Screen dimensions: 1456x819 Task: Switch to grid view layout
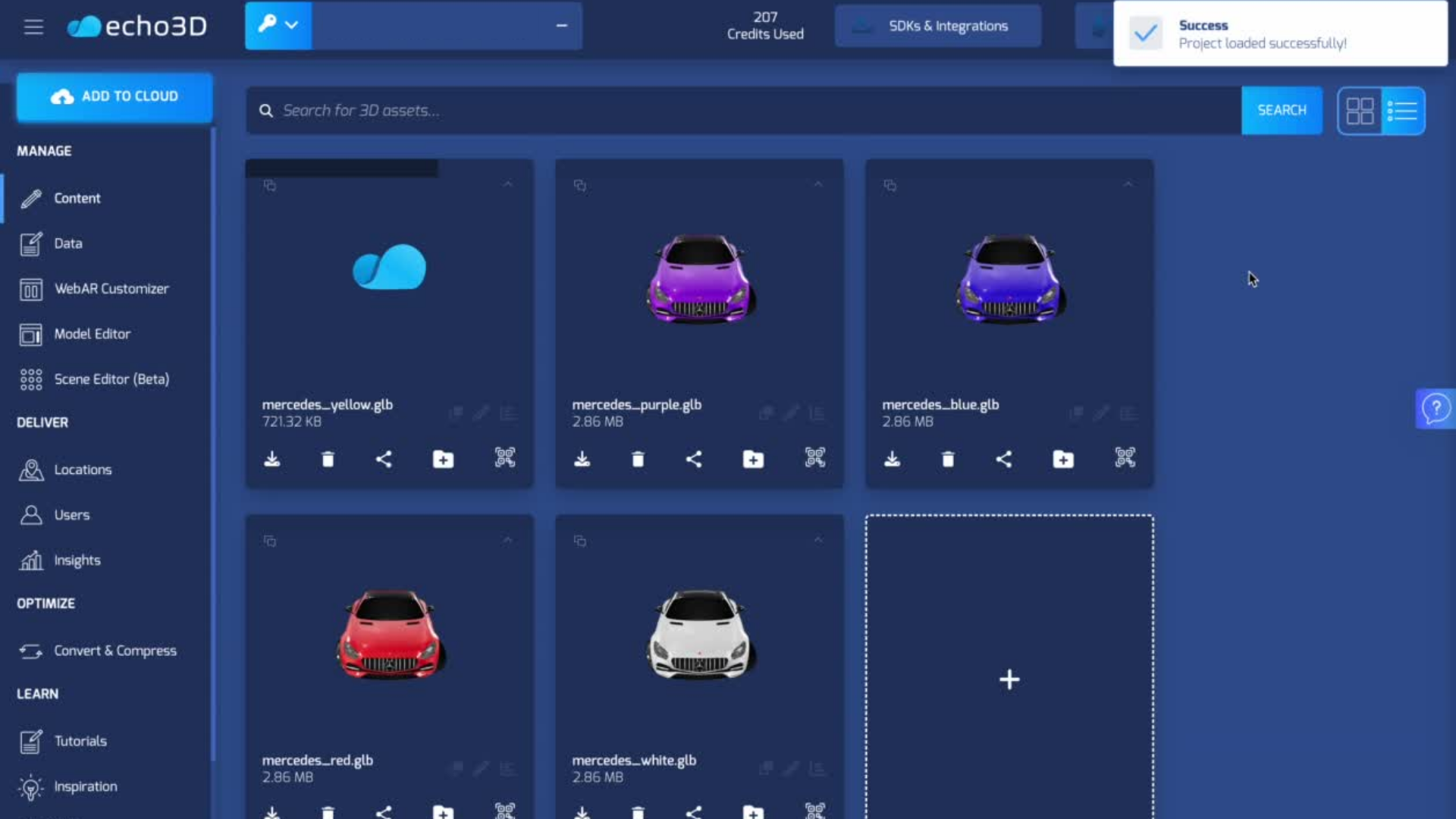click(1361, 110)
